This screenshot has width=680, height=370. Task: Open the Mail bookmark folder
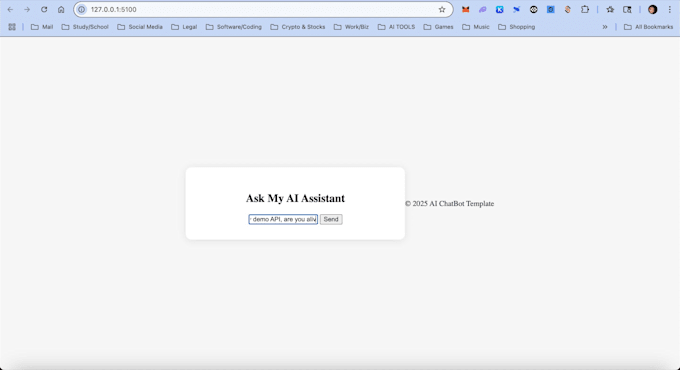42,27
